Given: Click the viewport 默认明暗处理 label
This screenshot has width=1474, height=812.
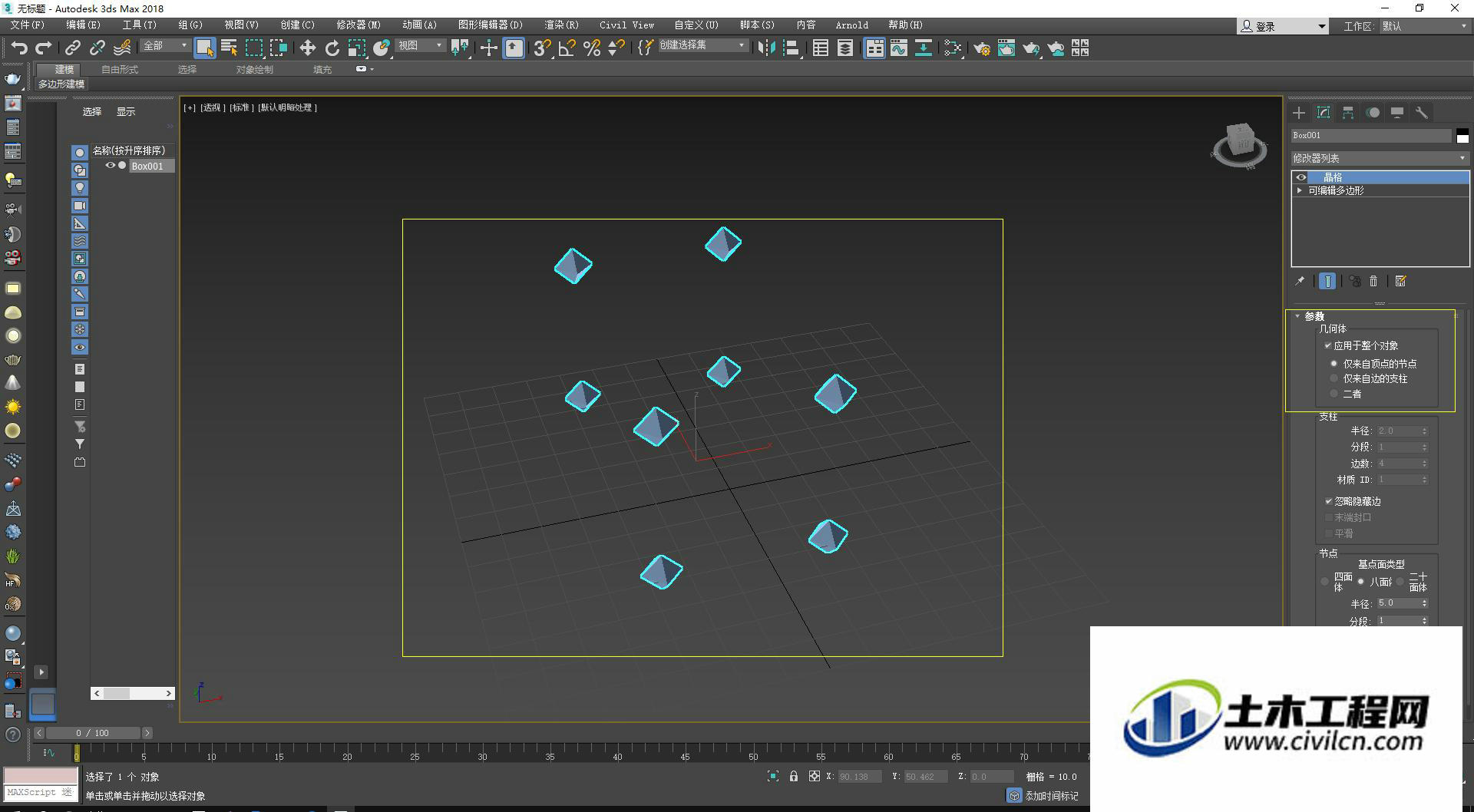Looking at the screenshot, I should (288, 107).
